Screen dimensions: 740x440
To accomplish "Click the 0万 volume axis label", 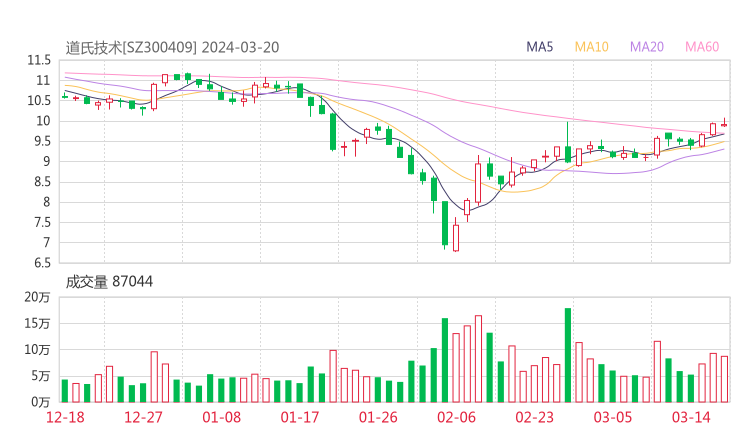I will [x=41, y=402].
